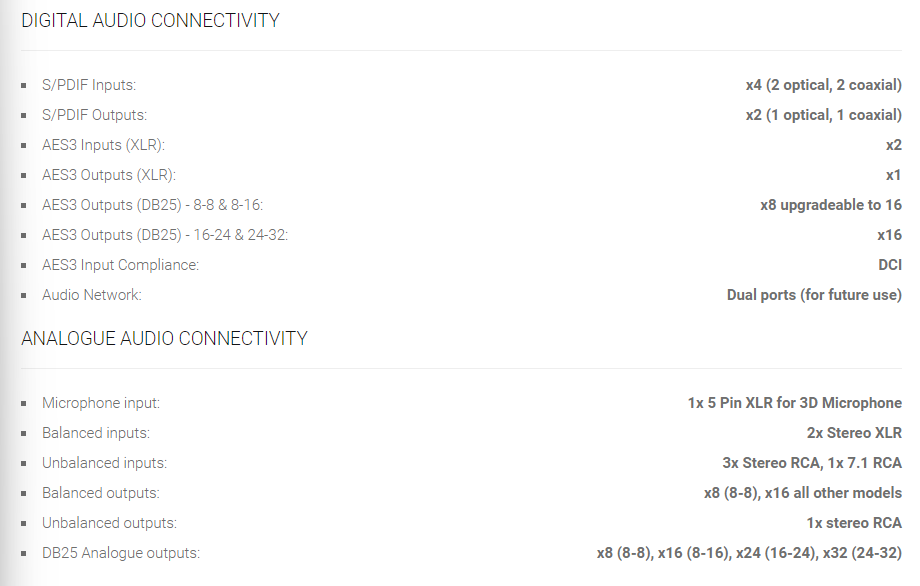
Task: Click the '1x stereo RCA' value
Action: [854, 523]
